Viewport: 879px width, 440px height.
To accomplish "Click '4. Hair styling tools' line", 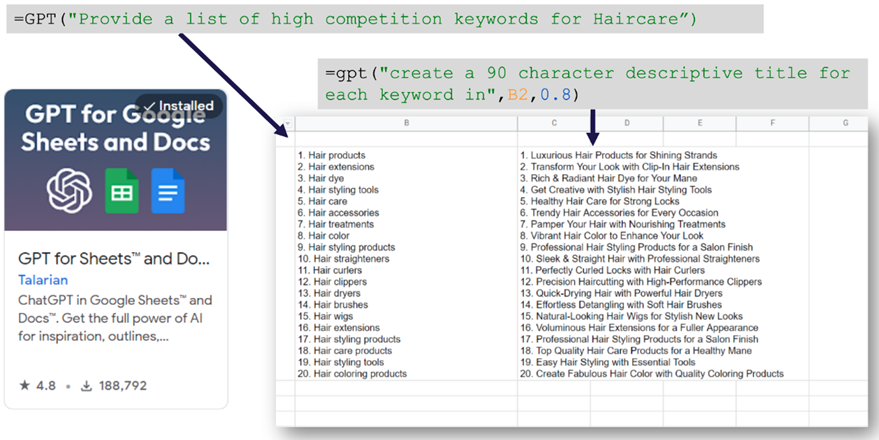I will [338, 190].
